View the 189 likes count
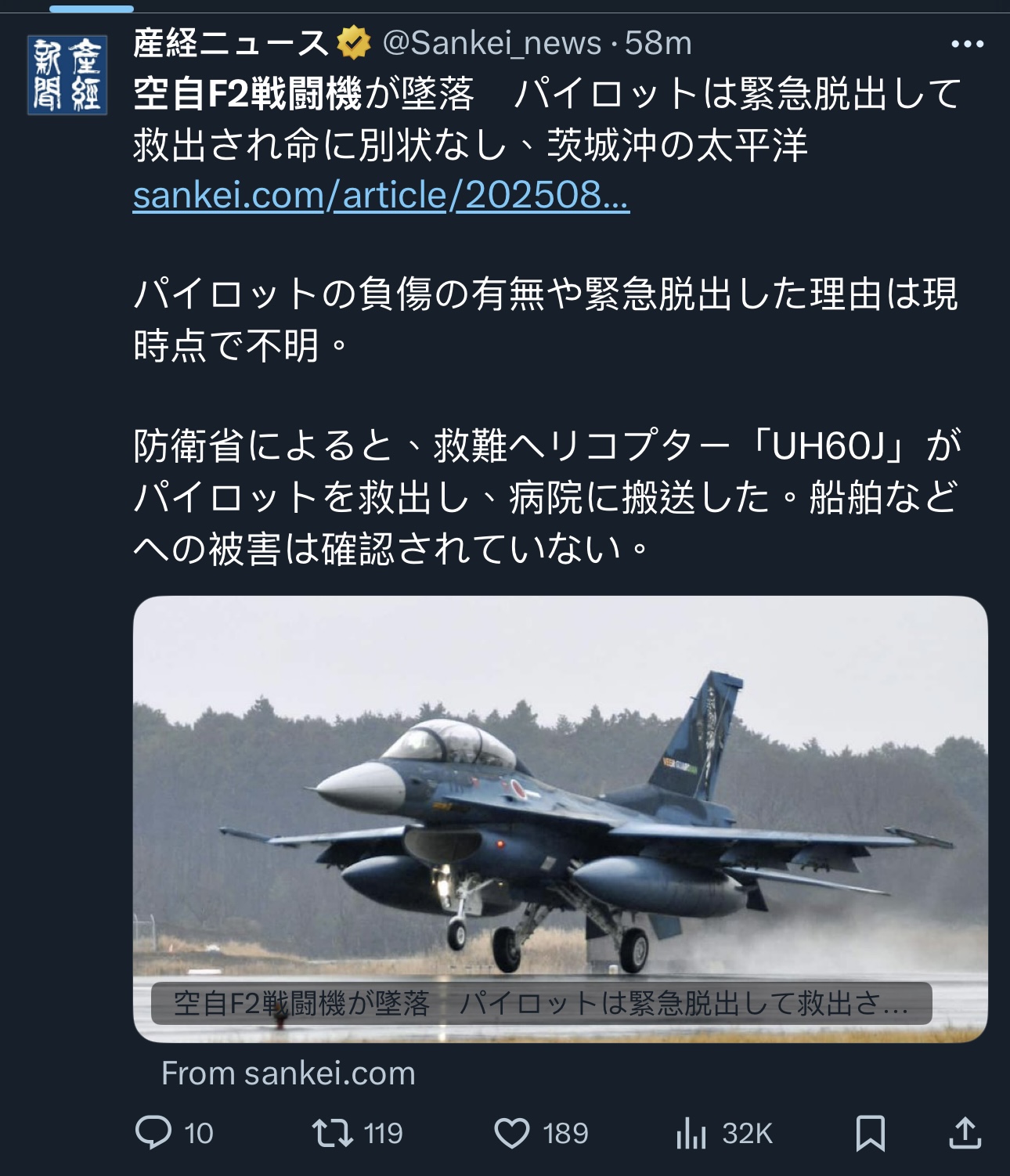Screen dimensions: 1010x1176 click(565, 1133)
